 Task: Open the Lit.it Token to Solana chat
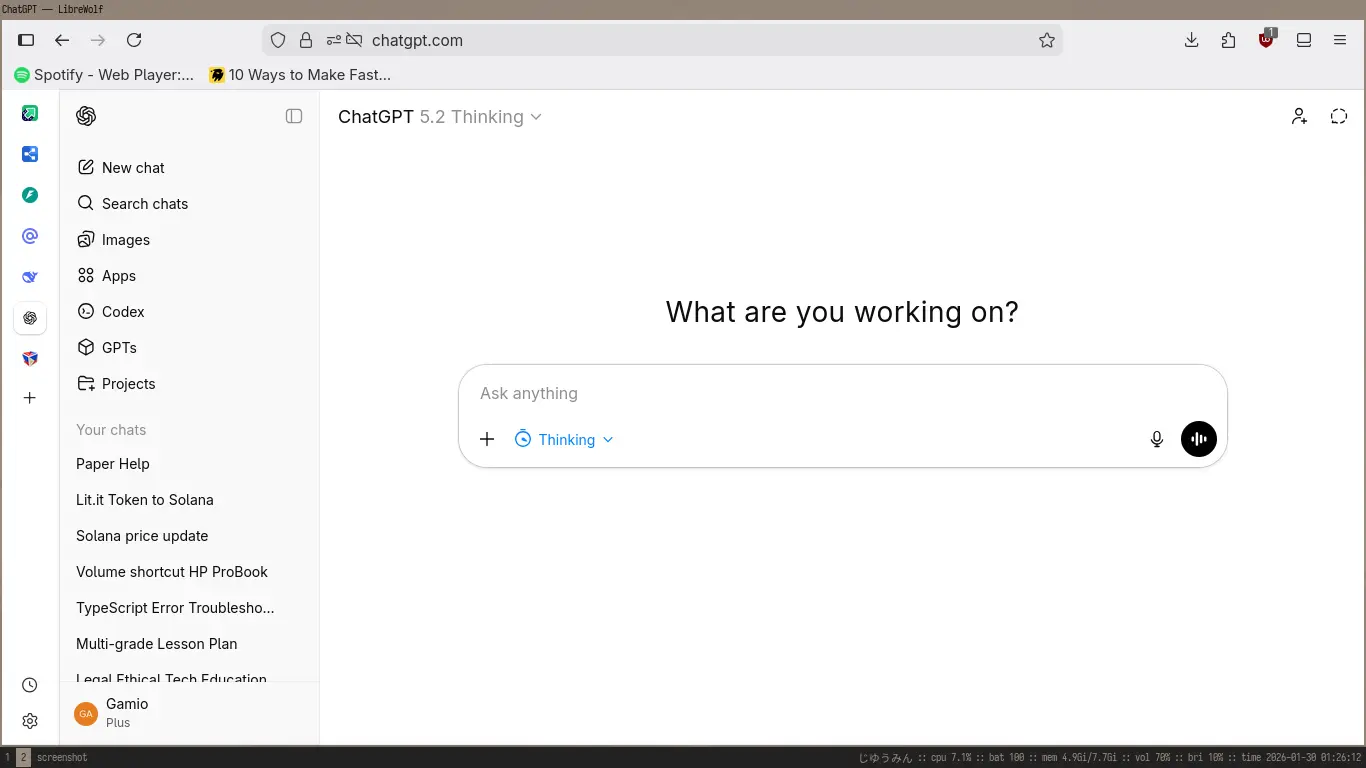click(x=190, y=500)
